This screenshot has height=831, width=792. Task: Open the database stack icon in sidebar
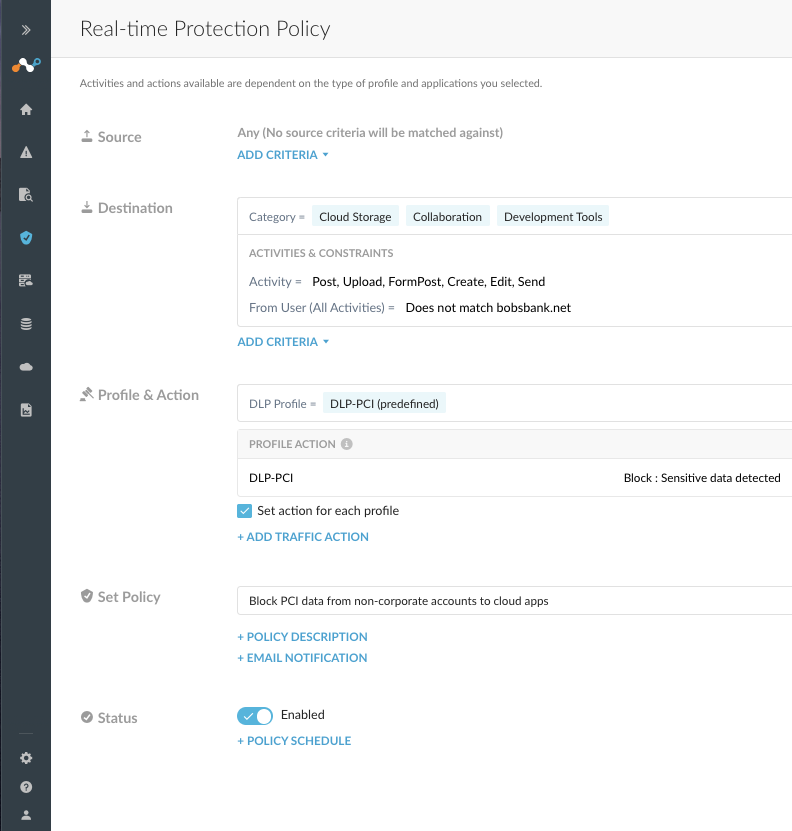tap(26, 324)
